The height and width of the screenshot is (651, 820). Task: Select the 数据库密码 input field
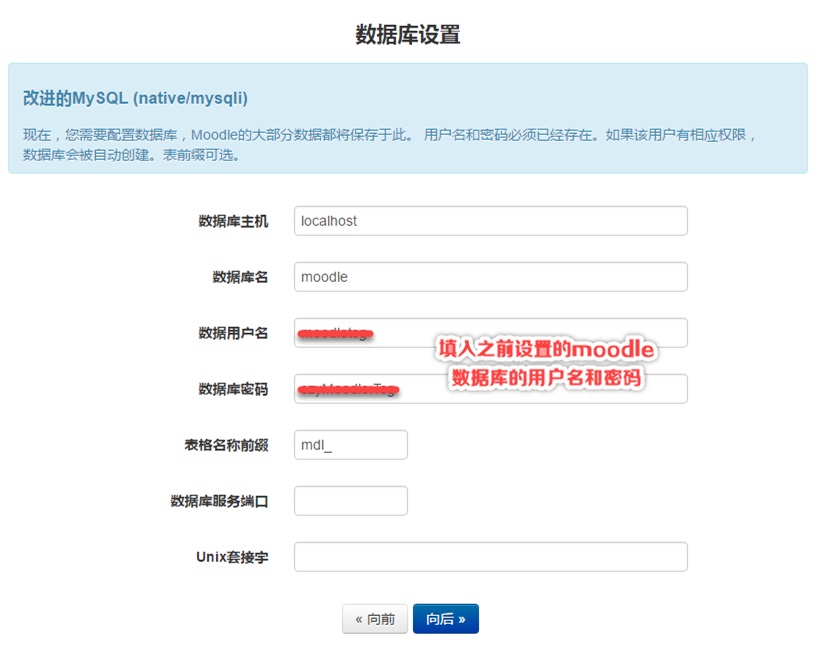coord(490,389)
